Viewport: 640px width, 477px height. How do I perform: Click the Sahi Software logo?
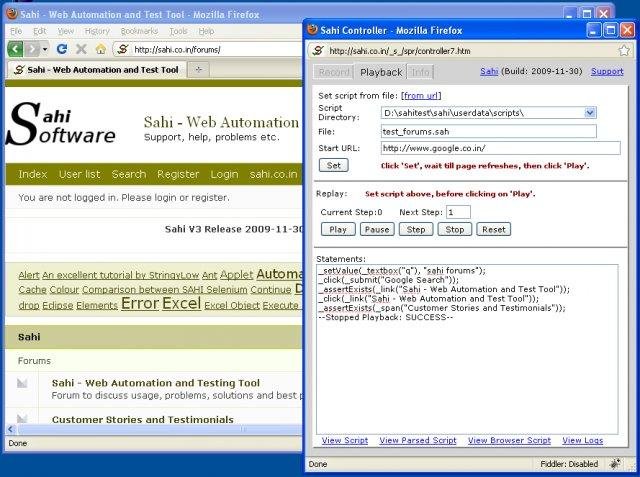60,124
